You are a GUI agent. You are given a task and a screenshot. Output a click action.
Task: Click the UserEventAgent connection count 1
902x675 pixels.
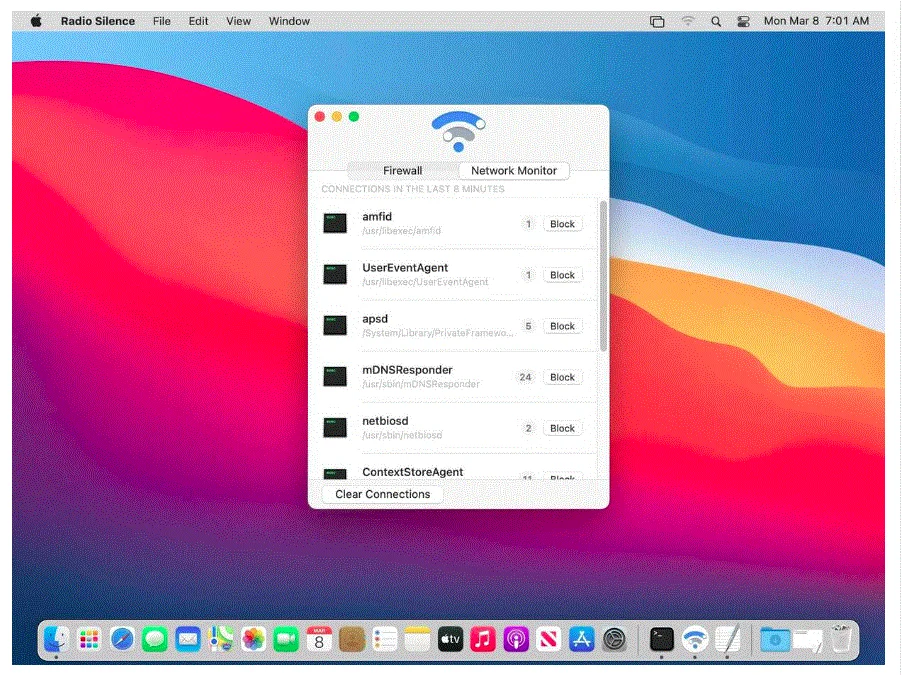pos(528,275)
